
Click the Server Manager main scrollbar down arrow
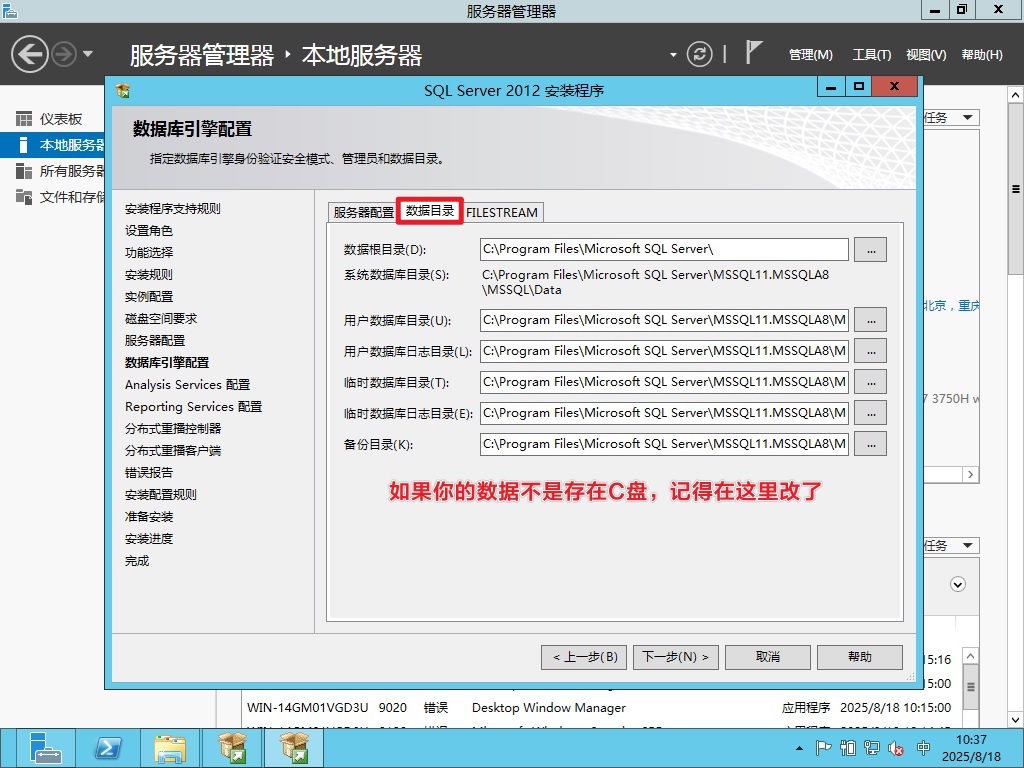(1016, 720)
